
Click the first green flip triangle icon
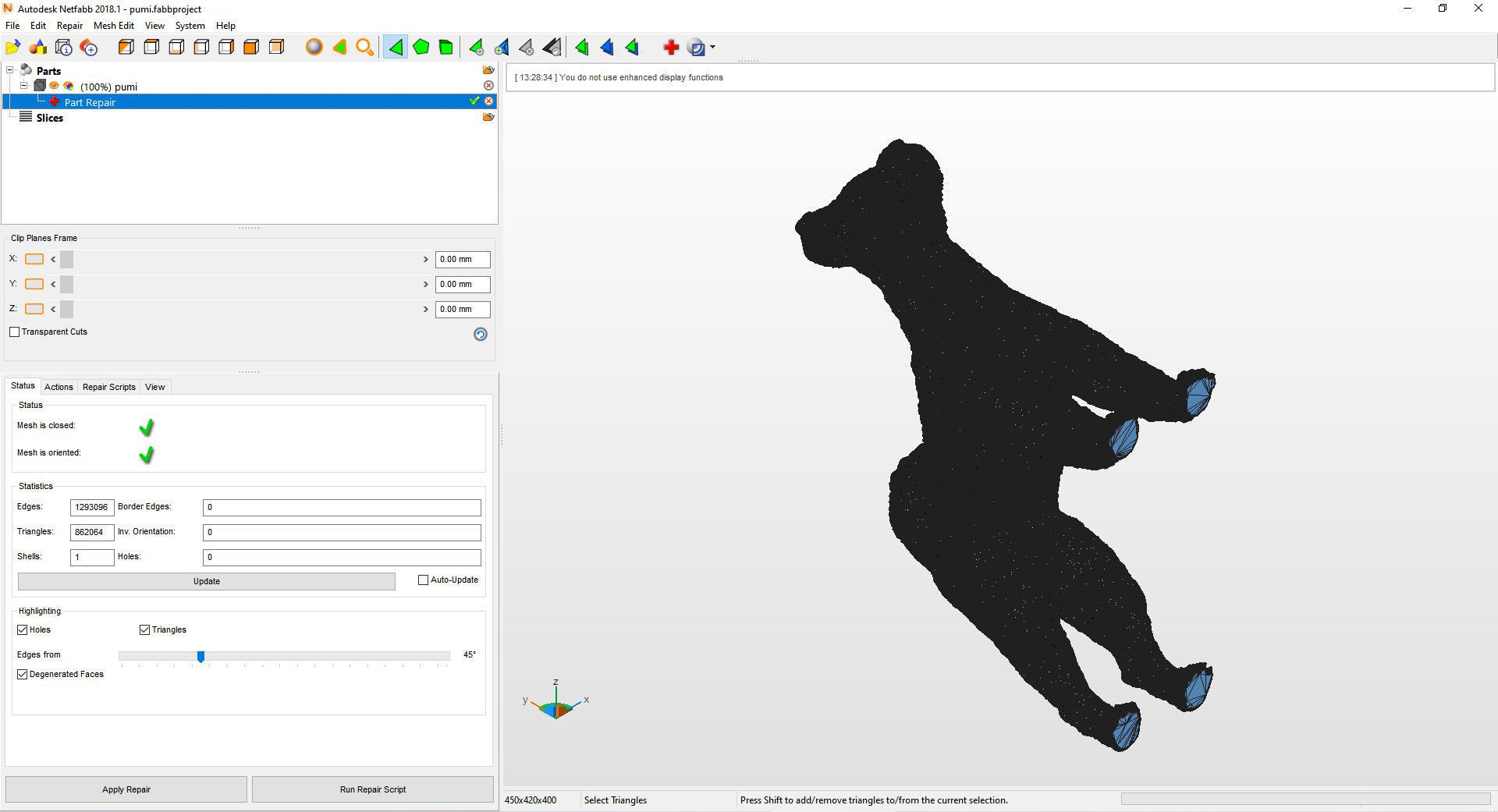582,48
